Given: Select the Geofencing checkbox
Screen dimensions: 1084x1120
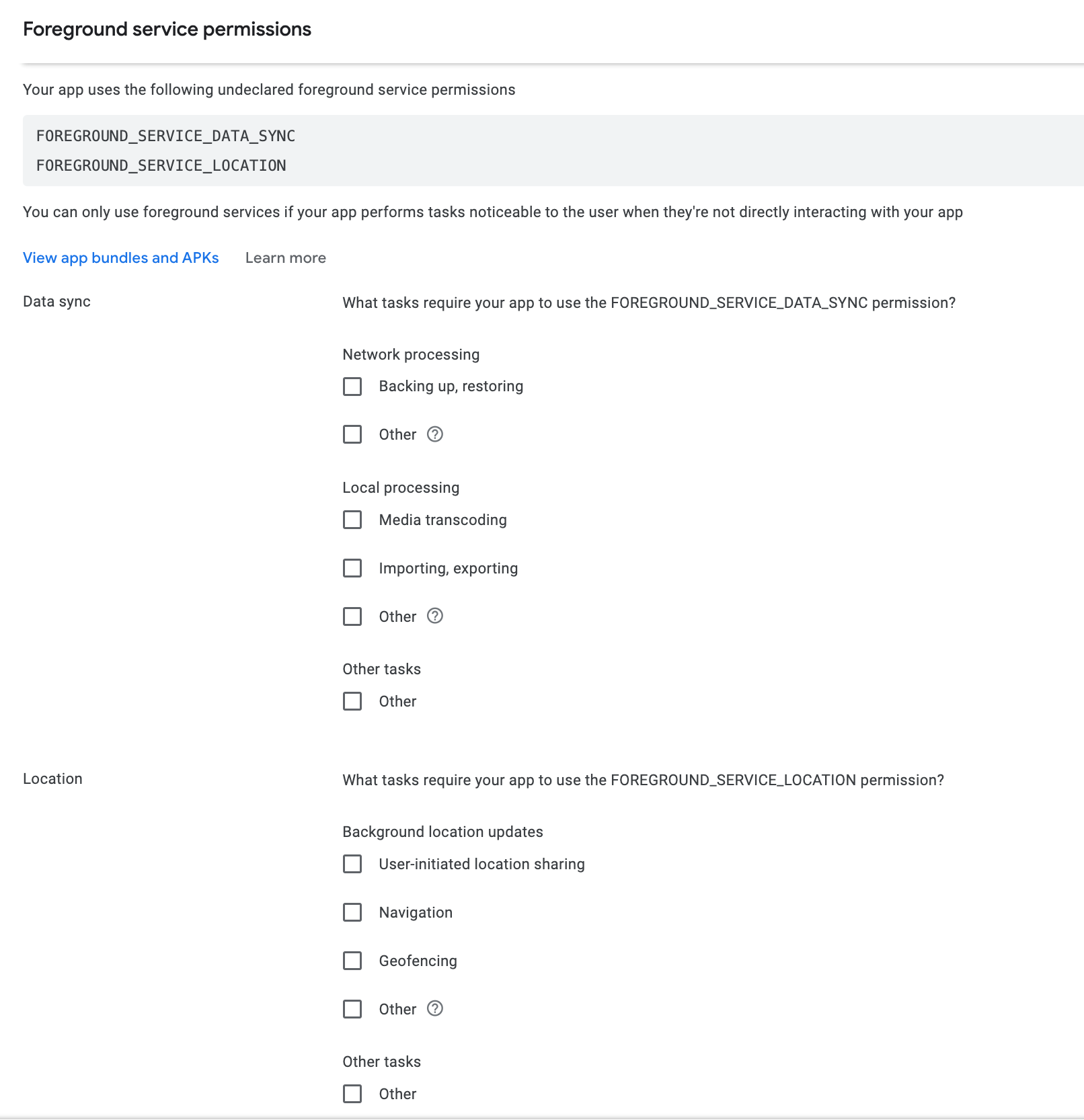Looking at the screenshot, I should [352, 961].
